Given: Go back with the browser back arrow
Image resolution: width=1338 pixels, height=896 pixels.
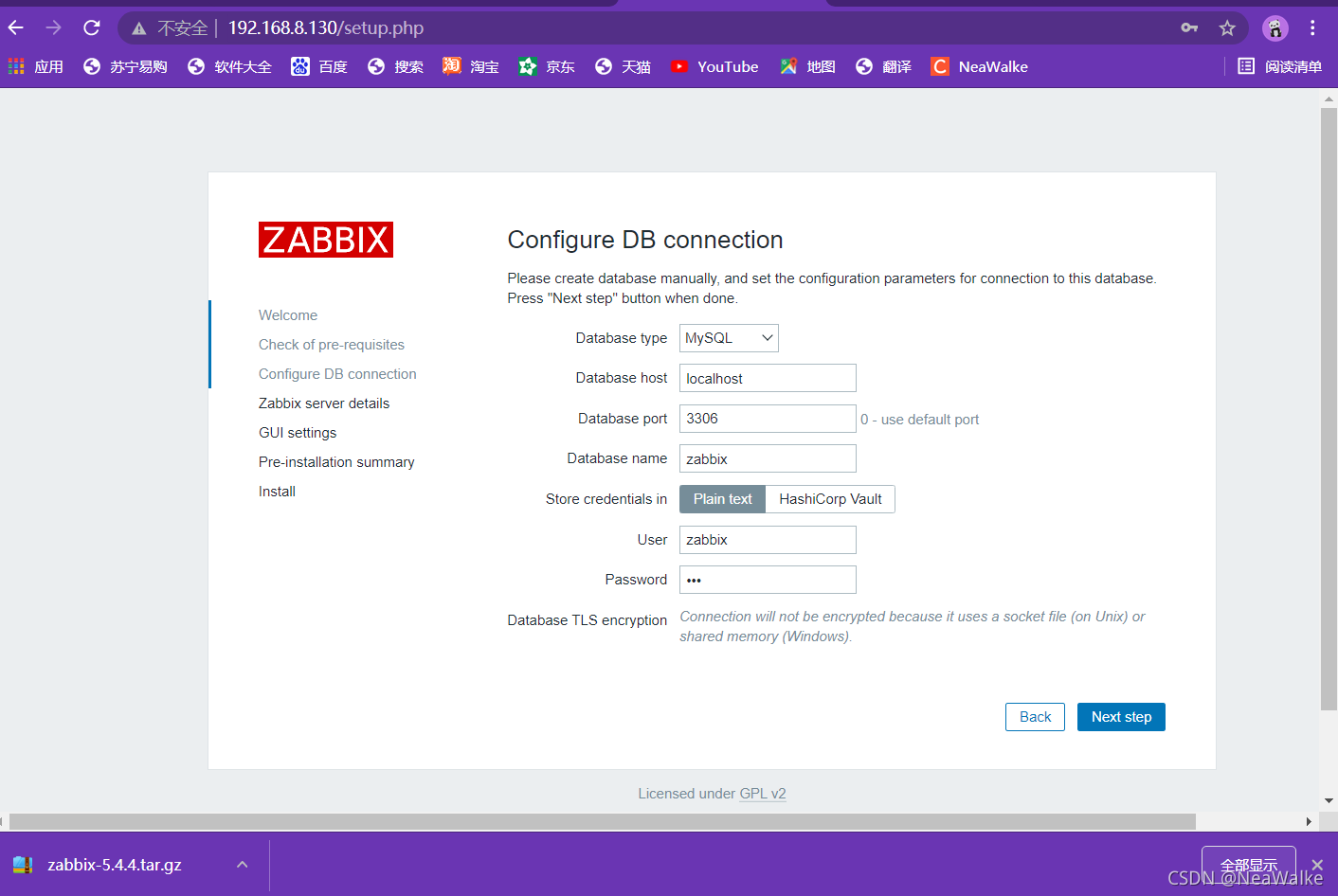Looking at the screenshot, I should (x=16, y=27).
